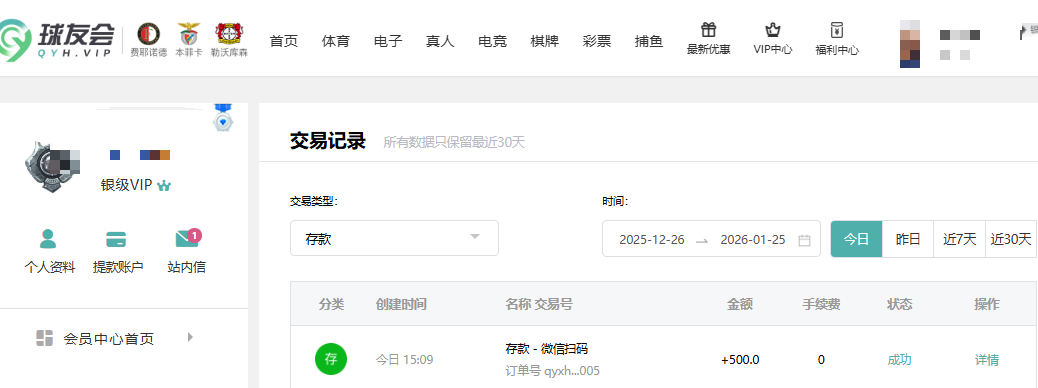Click the silver VIP badge avatar in sidebar

52,167
